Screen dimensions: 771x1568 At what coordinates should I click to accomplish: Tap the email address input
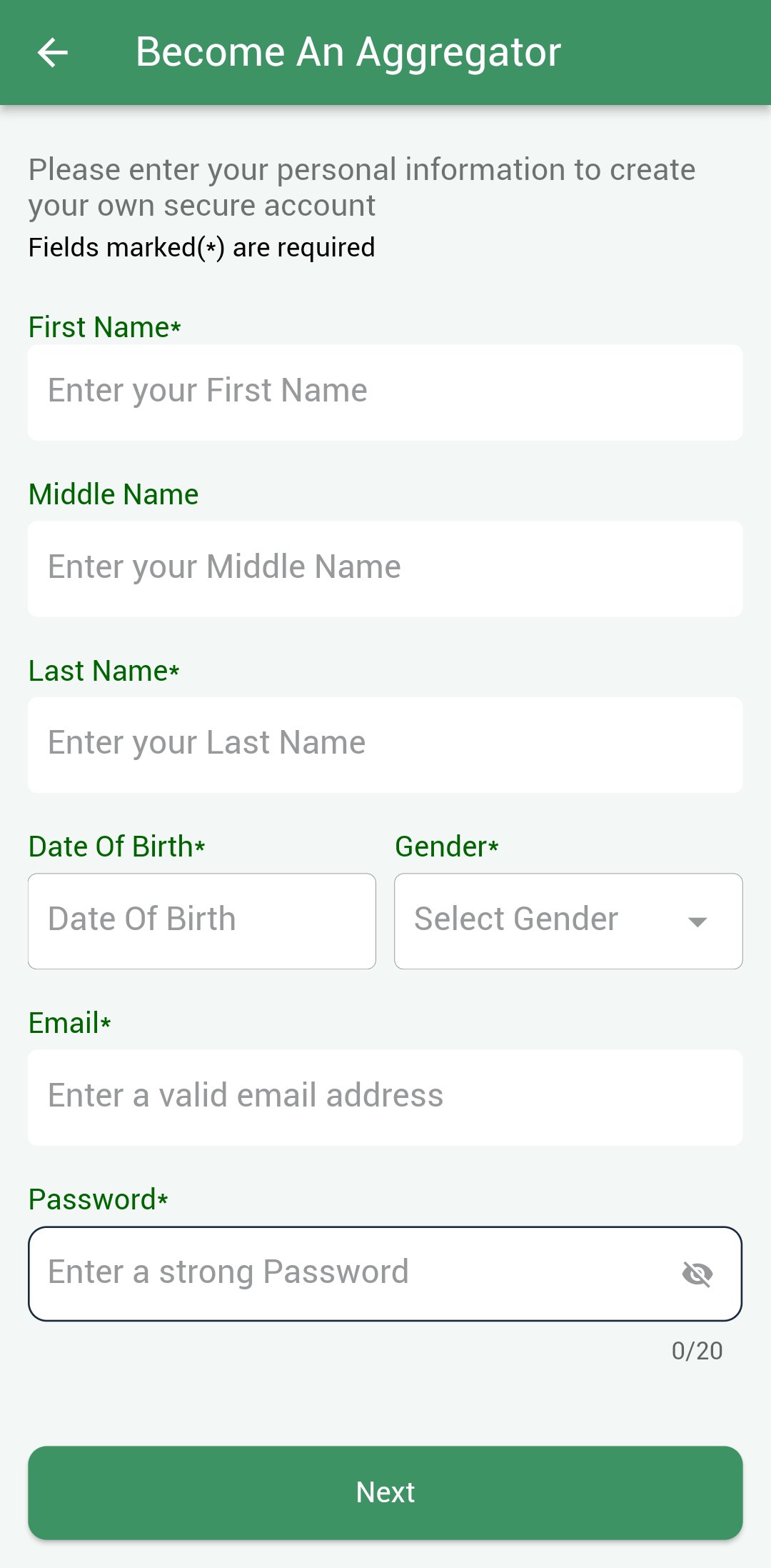point(385,1097)
